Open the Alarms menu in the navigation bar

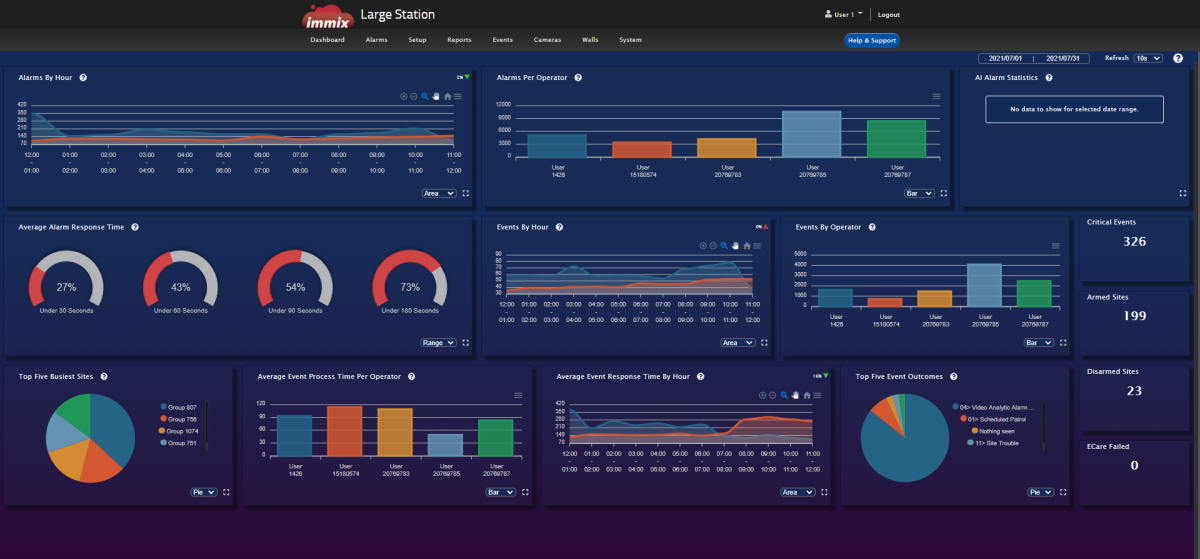click(x=376, y=40)
